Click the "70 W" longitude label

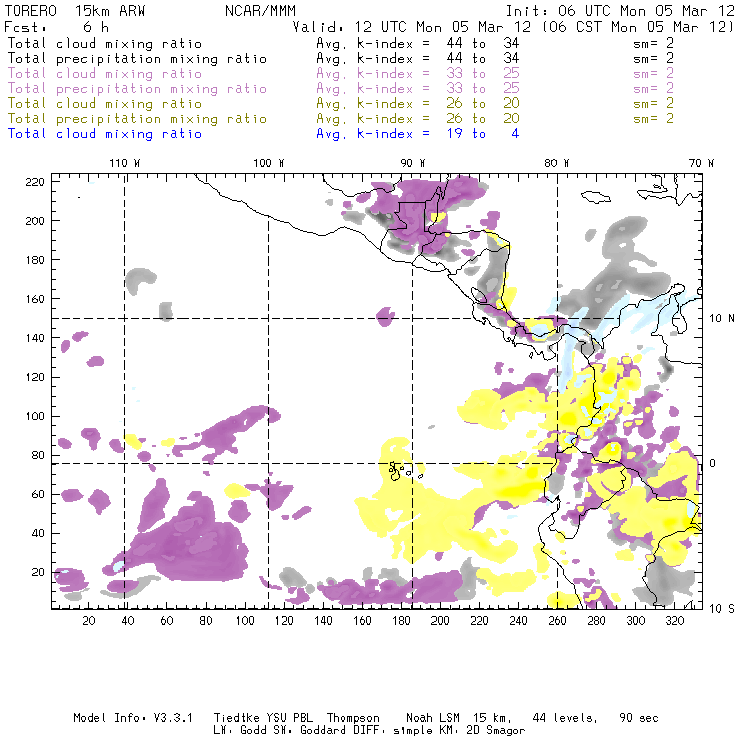[701, 163]
